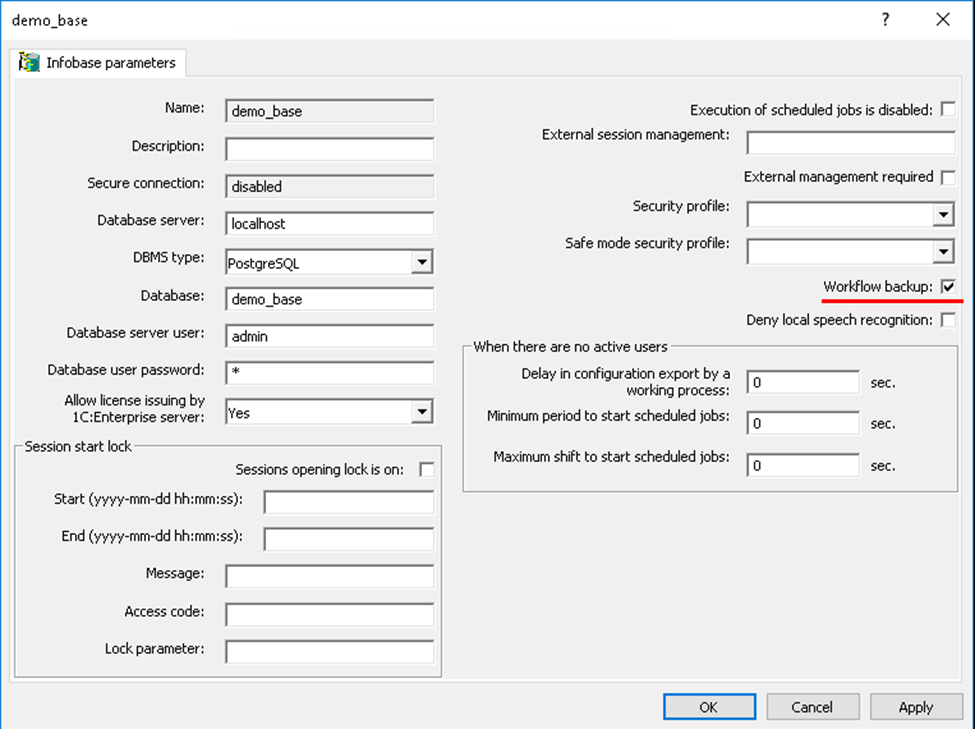The height and width of the screenshot is (729, 975).
Task: Click the Infobase parameters tab icon
Action: [30, 62]
